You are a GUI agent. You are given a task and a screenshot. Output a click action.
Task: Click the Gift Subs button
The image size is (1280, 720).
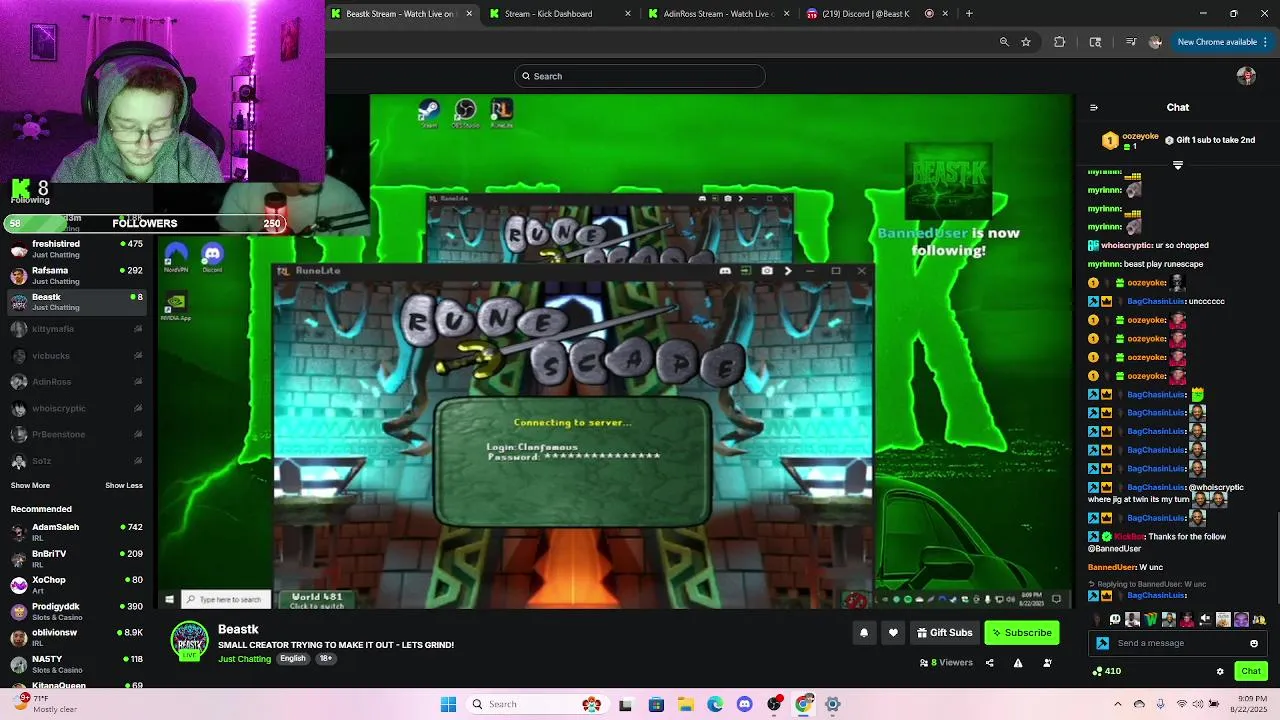coord(944,632)
